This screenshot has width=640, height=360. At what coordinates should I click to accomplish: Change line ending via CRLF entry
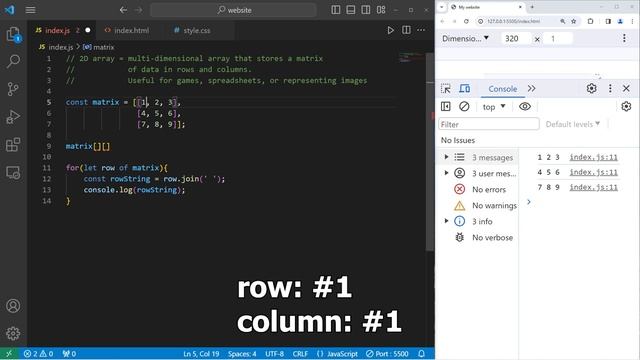click(300, 353)
